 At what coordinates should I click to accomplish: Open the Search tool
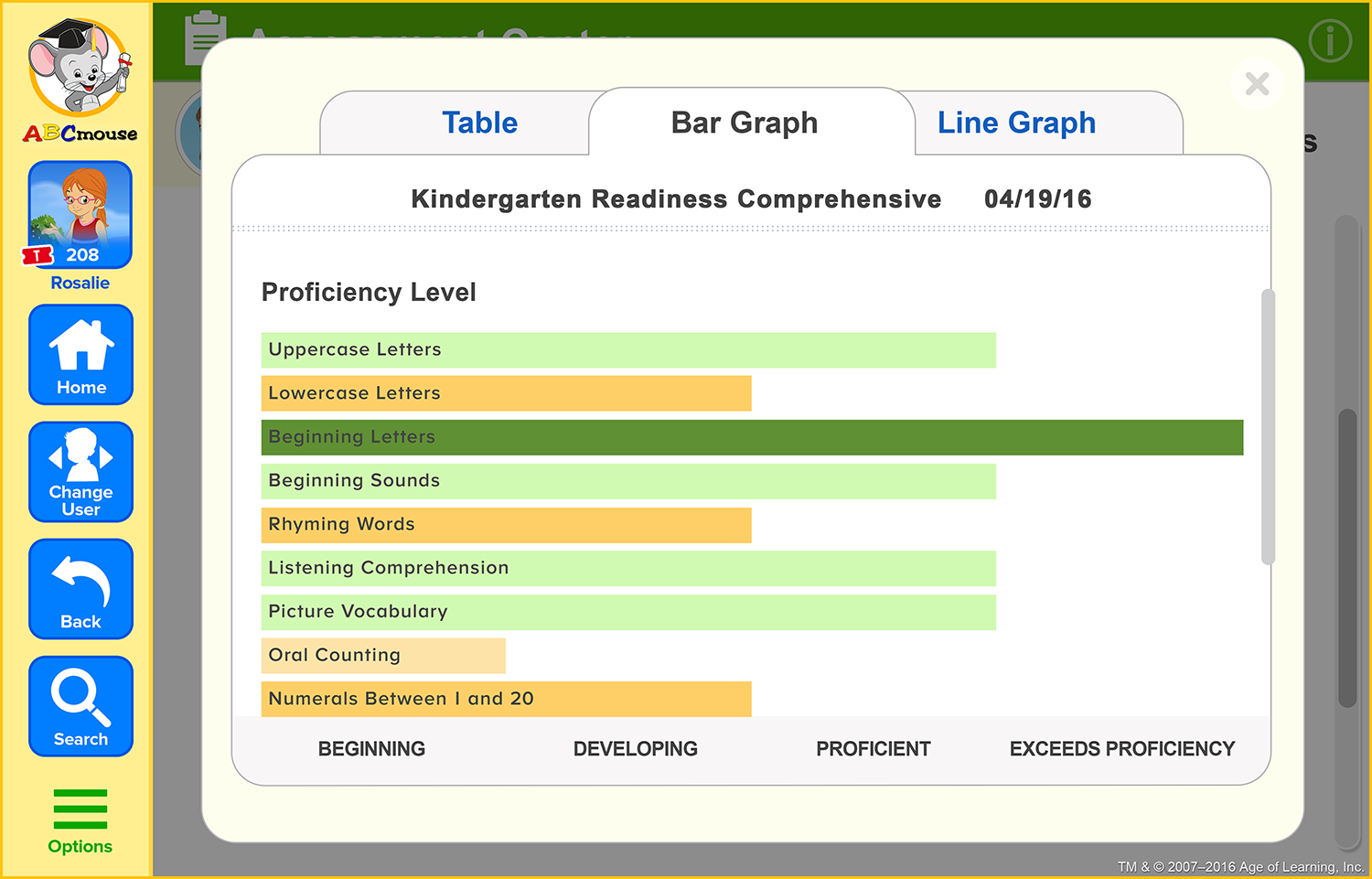coord(80,706)
